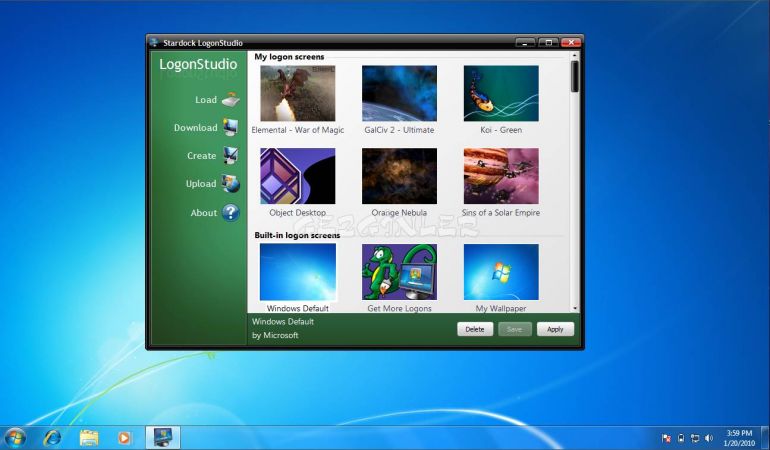Viewport: 770px width, 450px height.
Task: Click the power battery tray icon
Action: pos(681,438)
